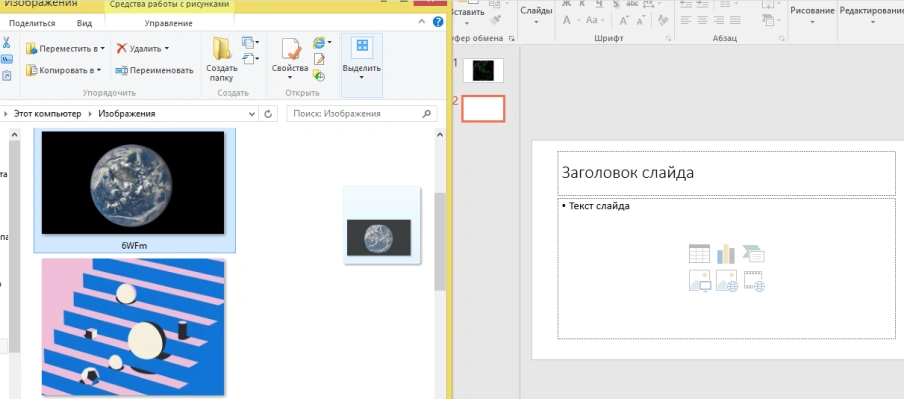Click the Format Painter brush in PowerPoint
The height and width of the screenshot is (399, 904).
coord(495,20)
